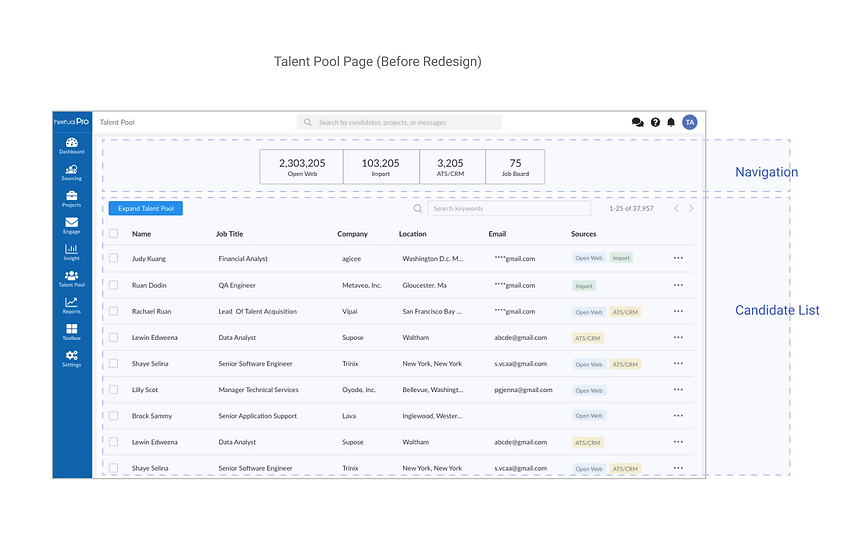Open the Insight chart icon

(x=71, y=252)
